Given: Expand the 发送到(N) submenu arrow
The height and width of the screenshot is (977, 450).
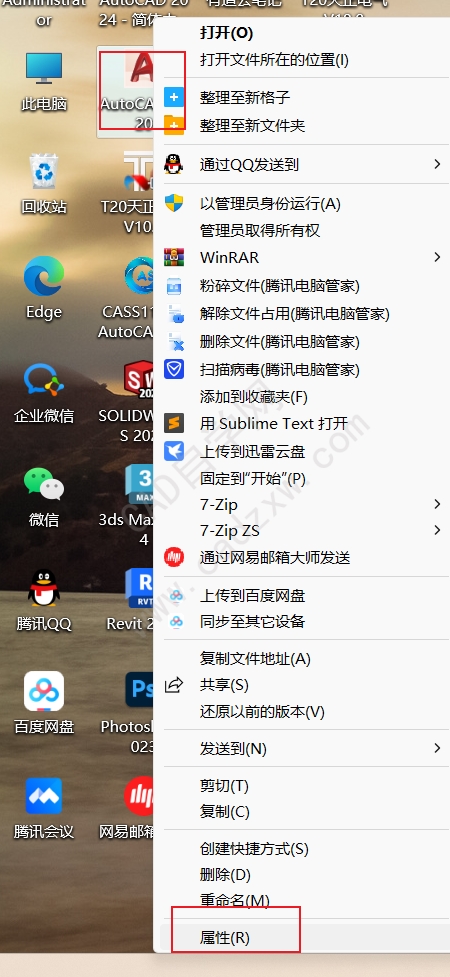Looking at the screenshot, I should pos(438,748).
